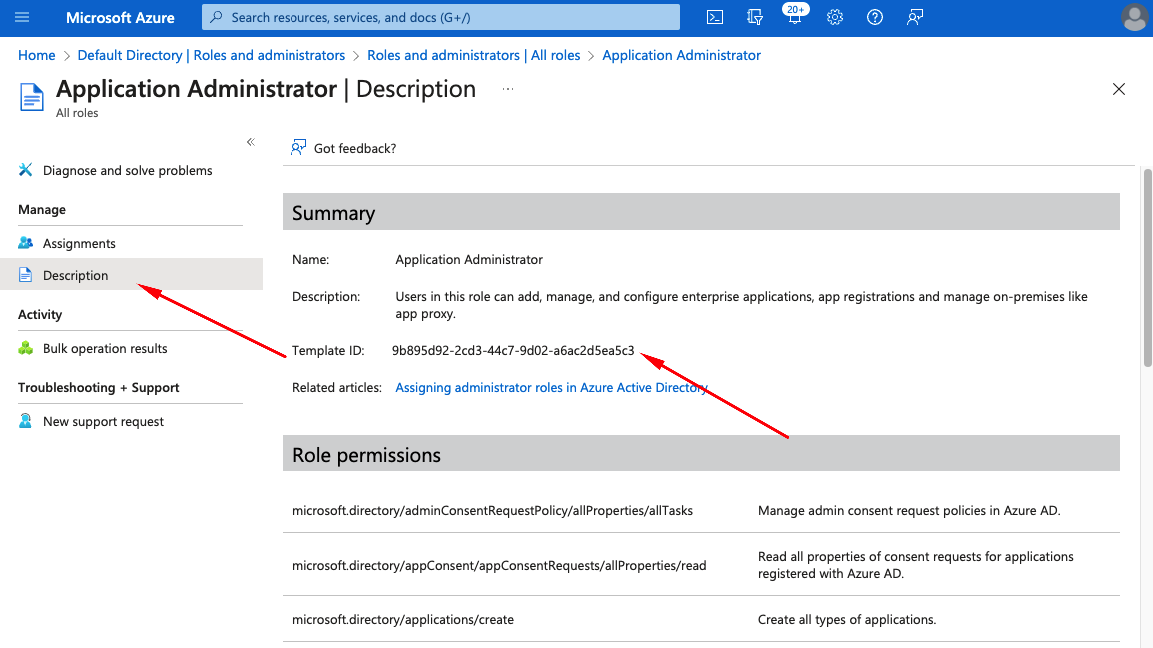
Task: Select the Template ID value 9b895d92-2cd3-44c7-9d02-a6ac2d5ea5c3
Action: point(513,350)
